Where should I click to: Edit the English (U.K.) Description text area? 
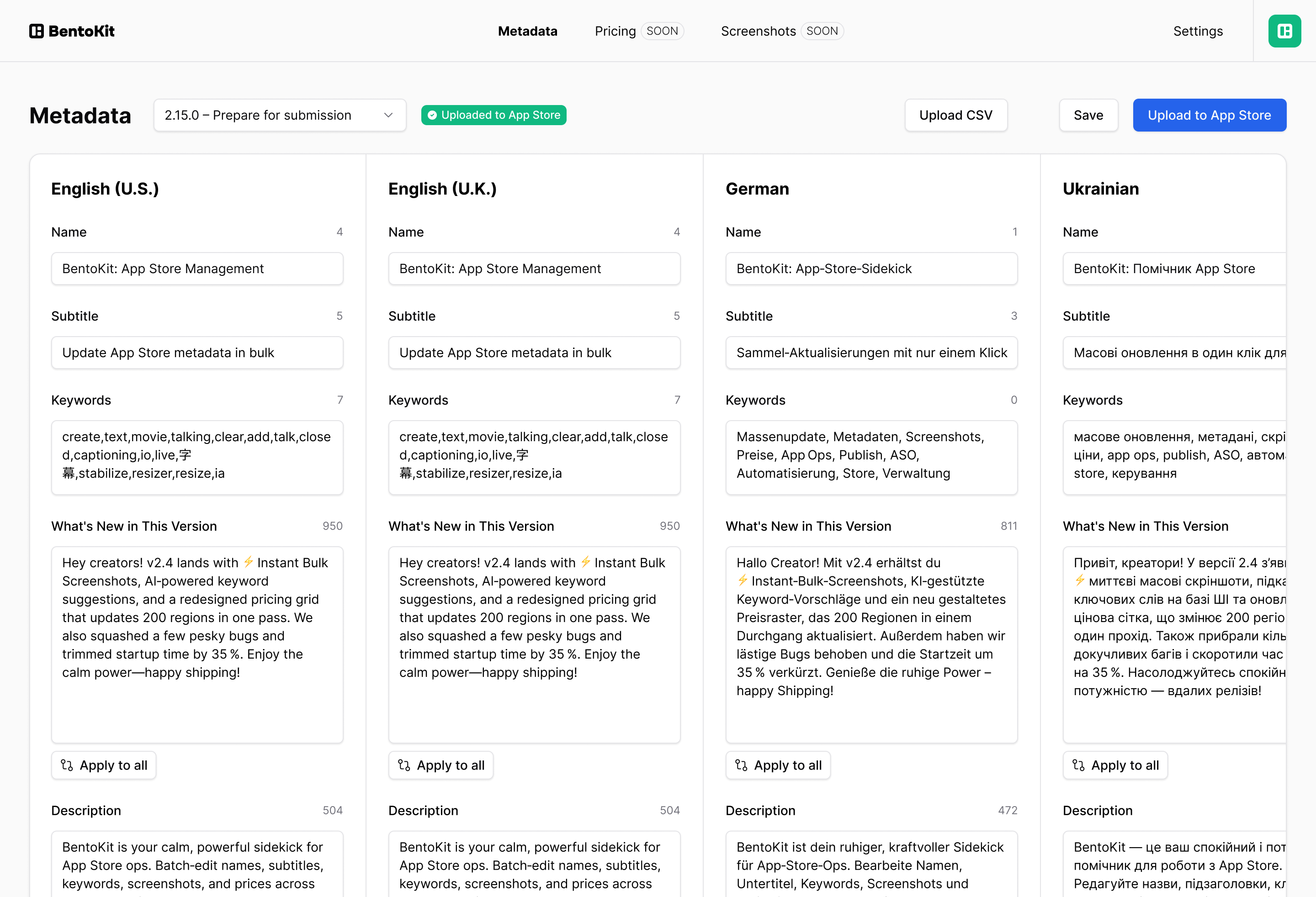click(x=535, y=864)
